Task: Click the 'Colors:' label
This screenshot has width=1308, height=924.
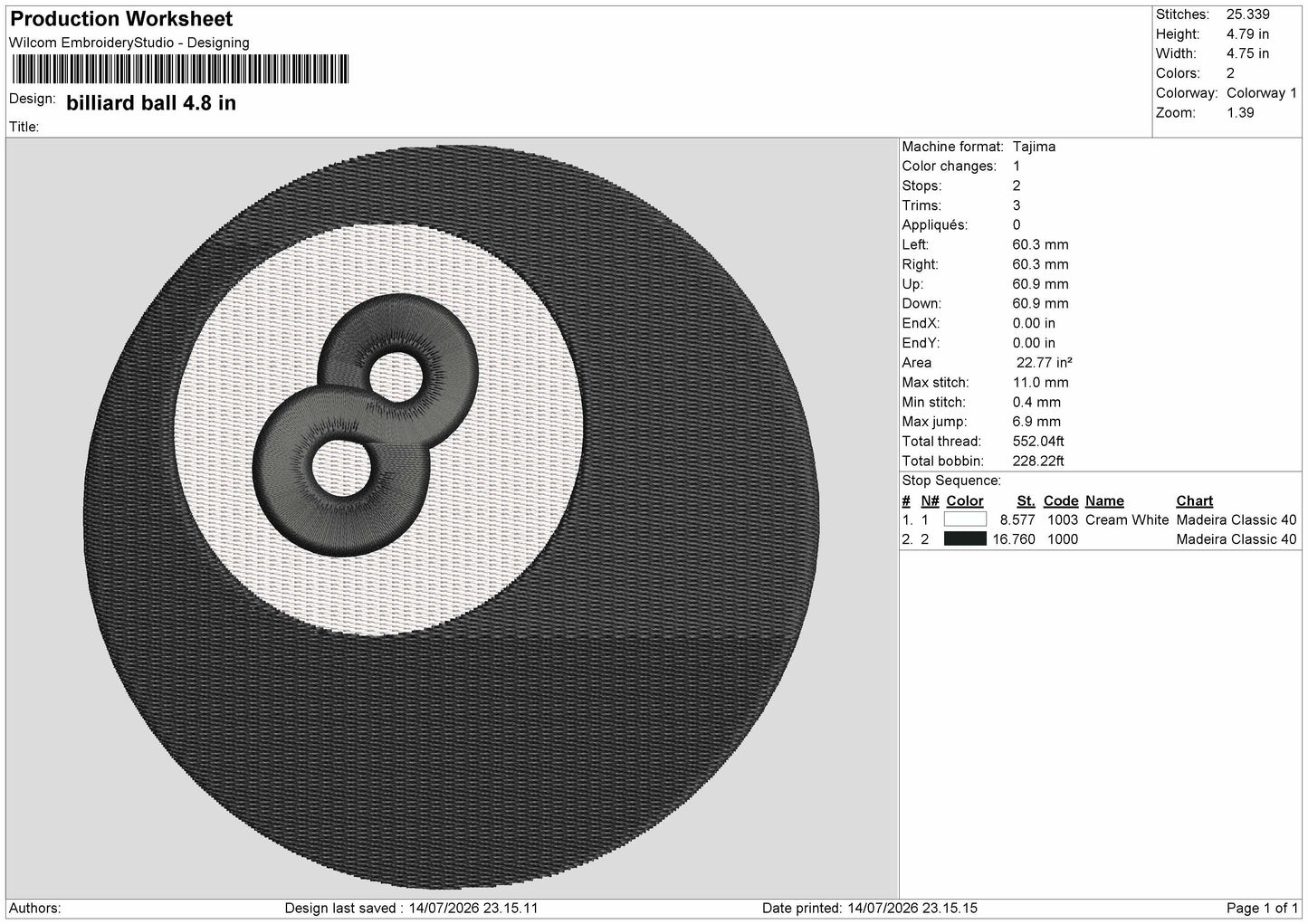Action: 1178,73
